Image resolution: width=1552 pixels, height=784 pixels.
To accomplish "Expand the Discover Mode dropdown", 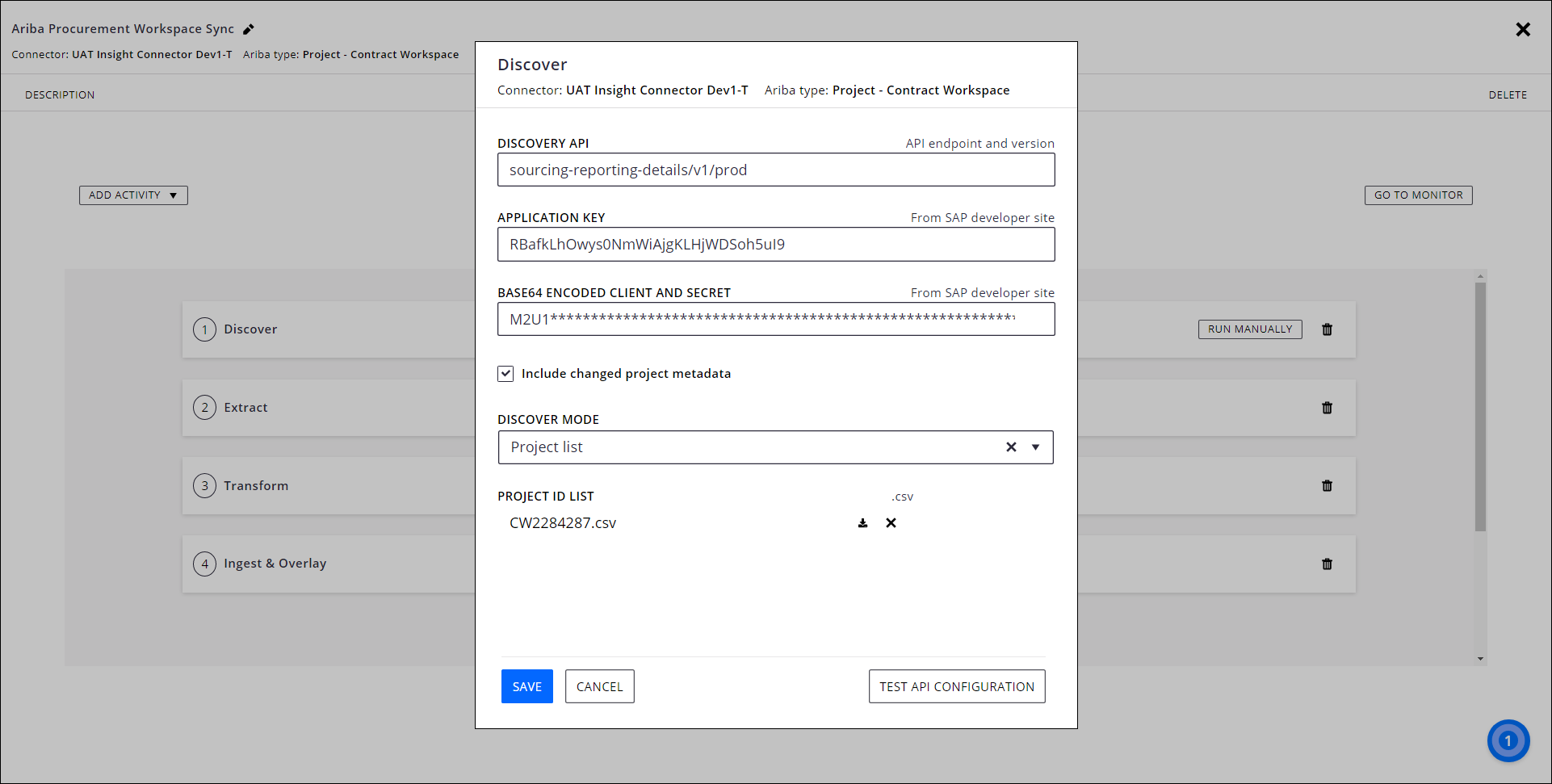I will click(x=1036, y=447).
